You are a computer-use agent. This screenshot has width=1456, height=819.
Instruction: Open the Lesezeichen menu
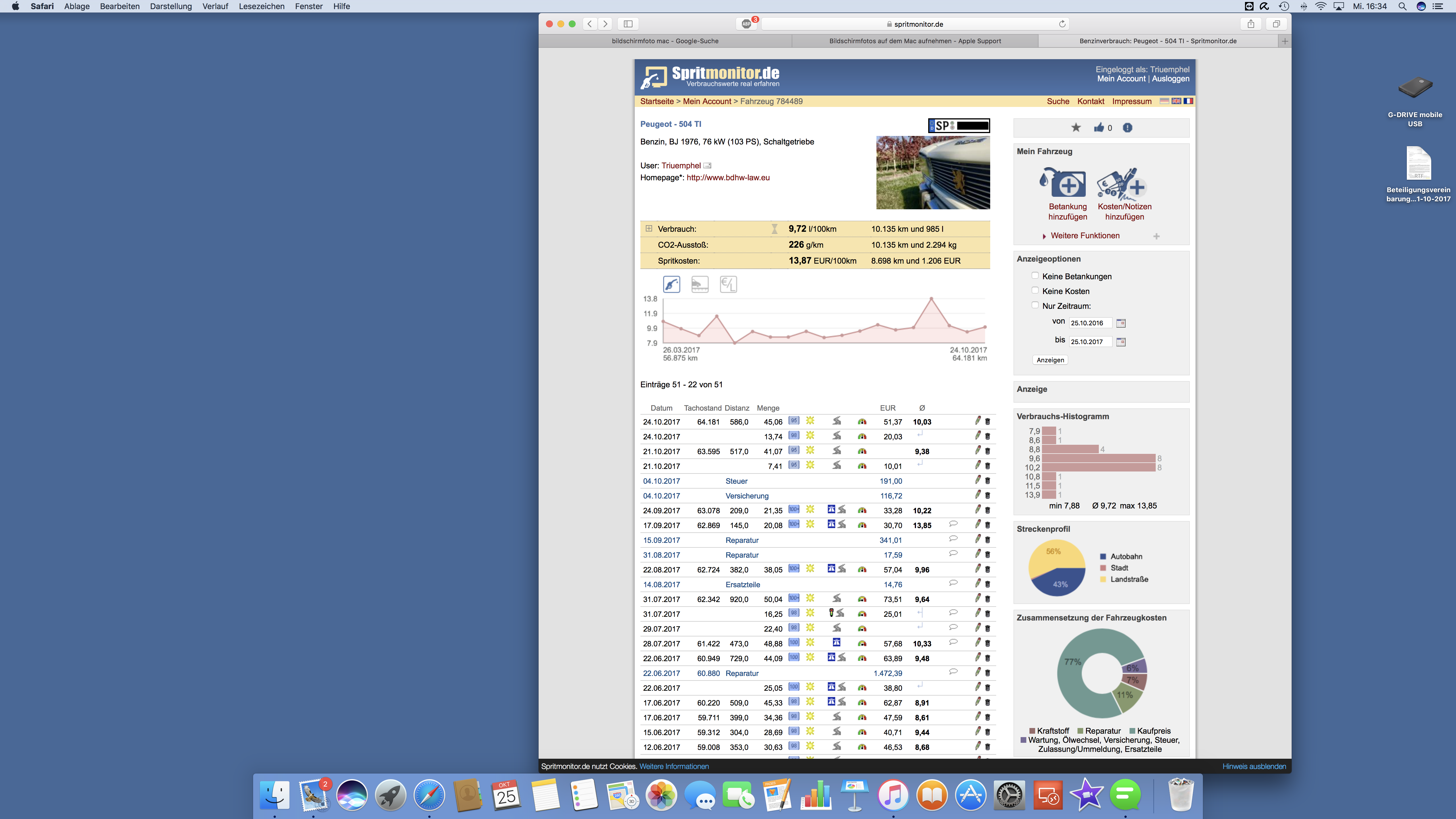262,6
